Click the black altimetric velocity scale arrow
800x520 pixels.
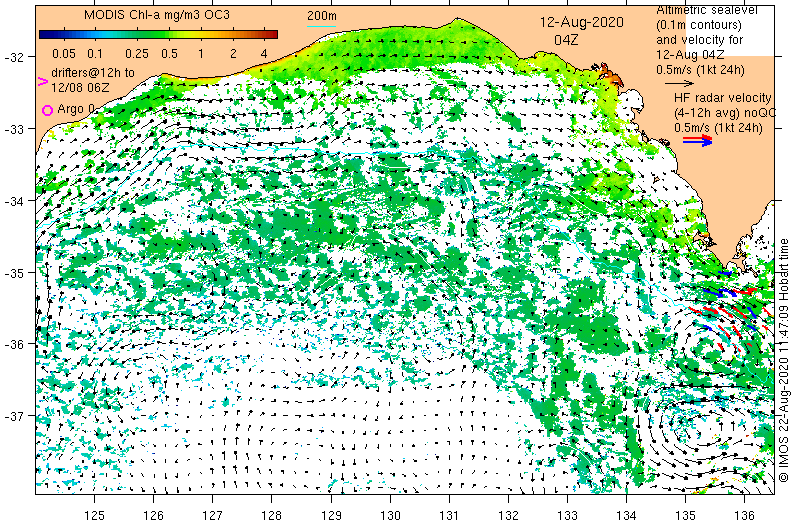(x=680, y=83)
